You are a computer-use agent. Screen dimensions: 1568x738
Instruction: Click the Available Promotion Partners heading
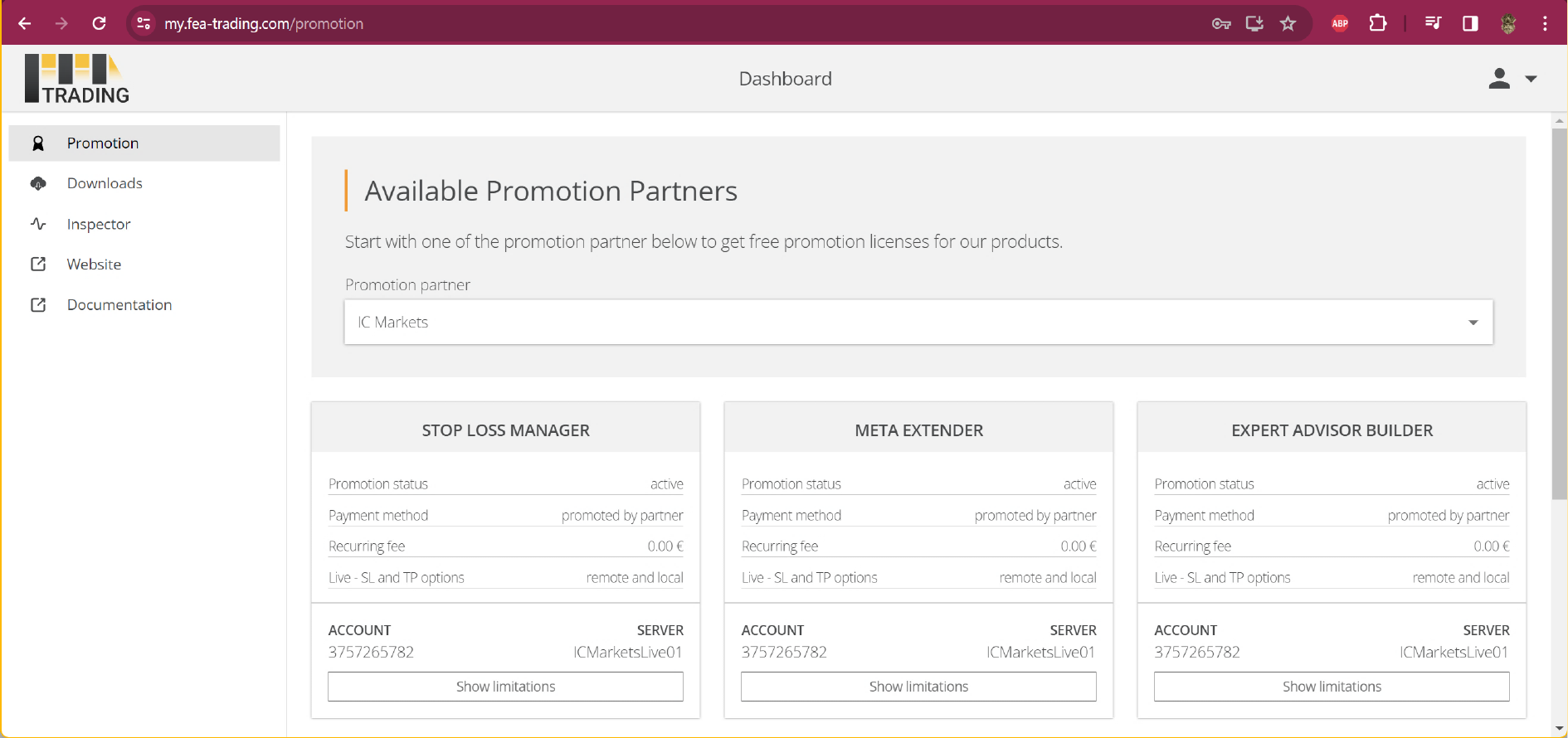point(551,191)
